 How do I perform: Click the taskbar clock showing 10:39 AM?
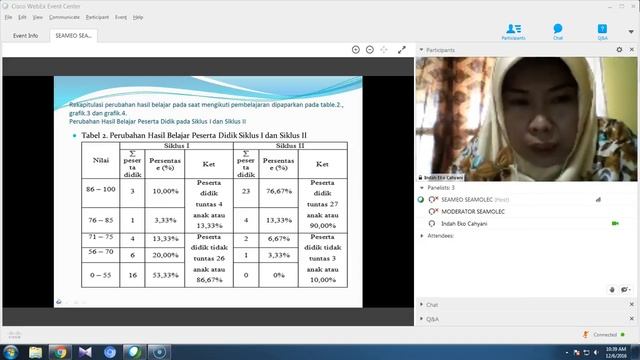(616, 352)
